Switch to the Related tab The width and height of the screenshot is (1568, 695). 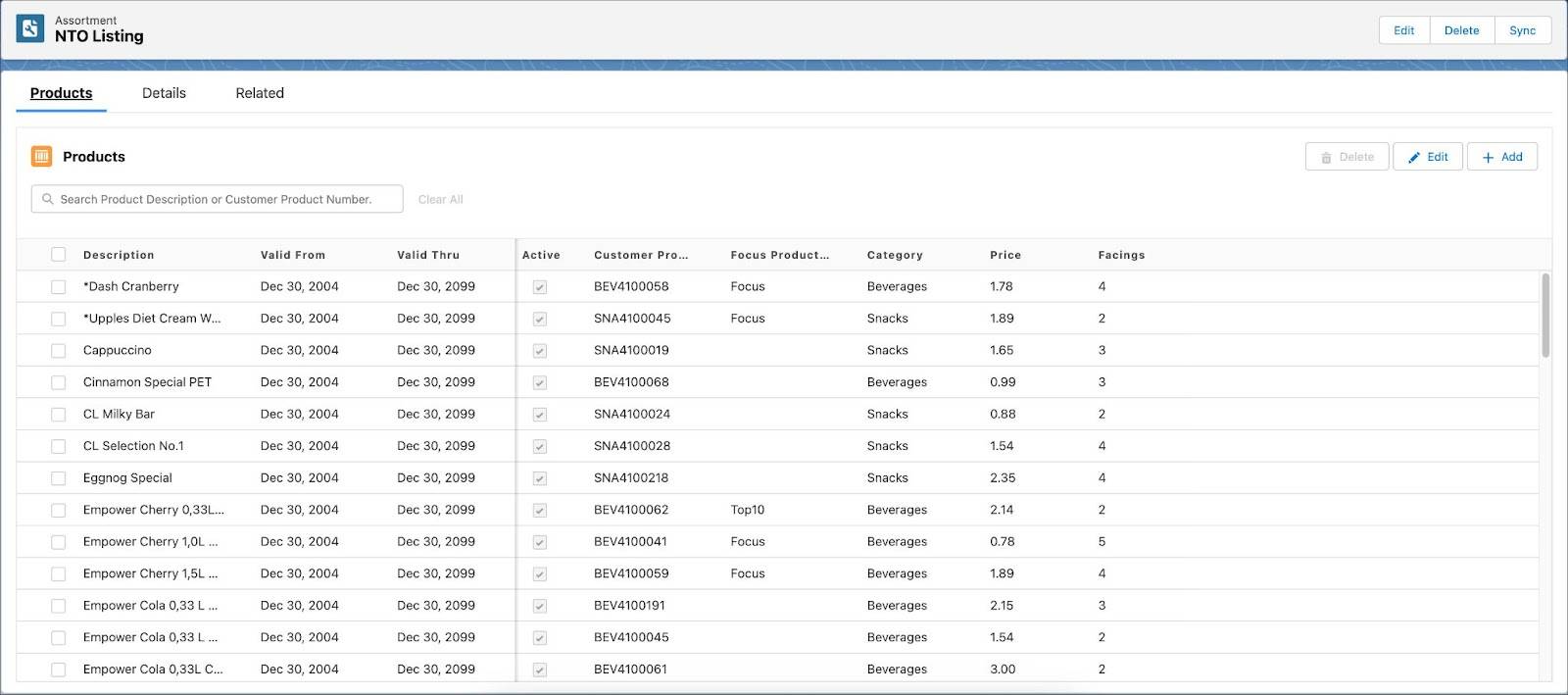click(260, 93)
